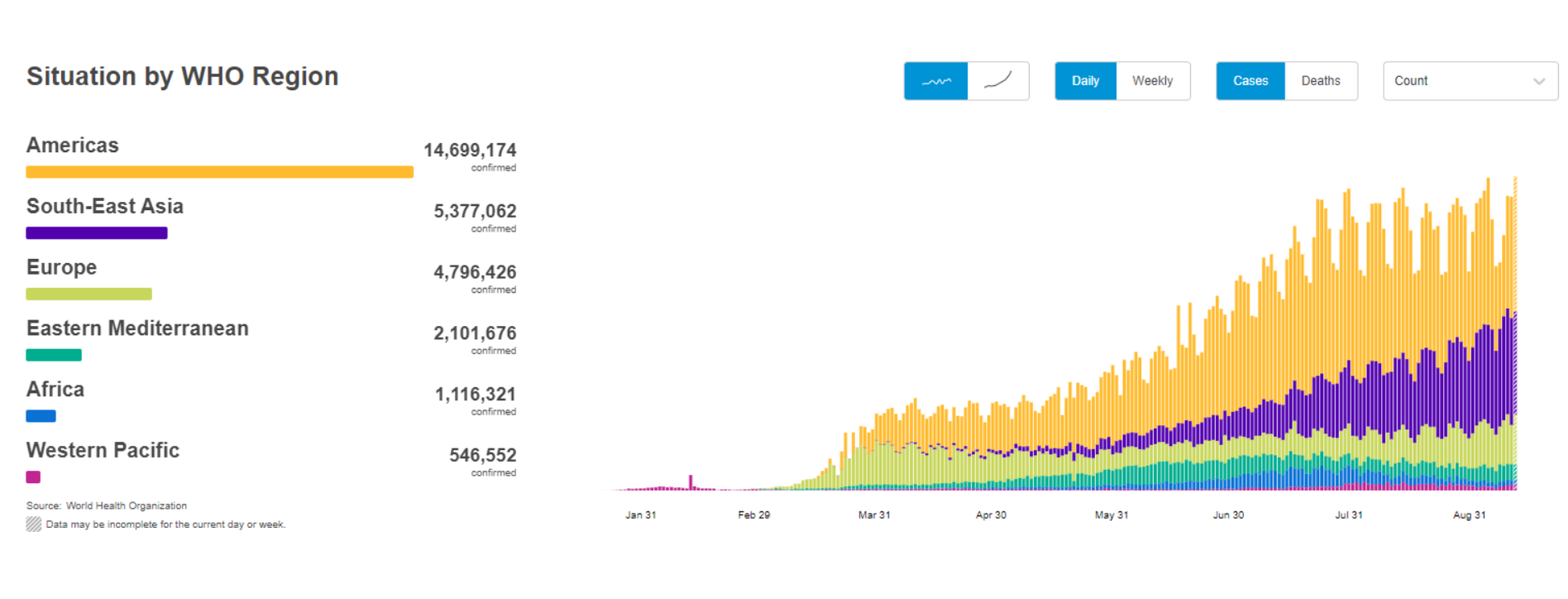Click the Feb 29 axis label

coord(754,515)
